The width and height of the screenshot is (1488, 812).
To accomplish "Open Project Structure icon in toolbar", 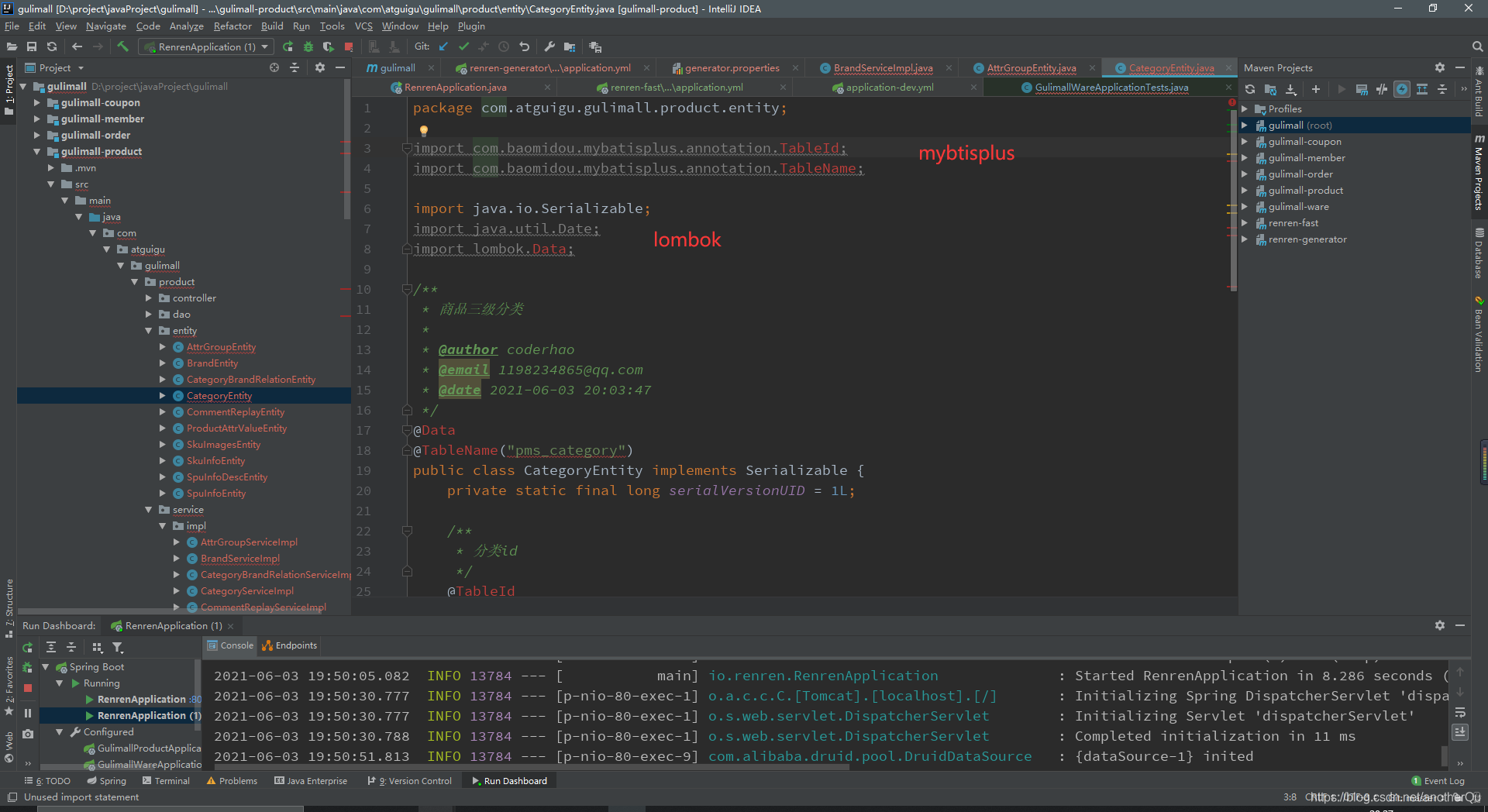I will (570, 46).
